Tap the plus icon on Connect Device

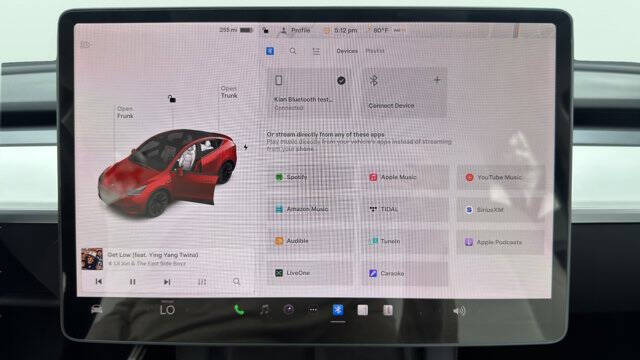(437, 80)
